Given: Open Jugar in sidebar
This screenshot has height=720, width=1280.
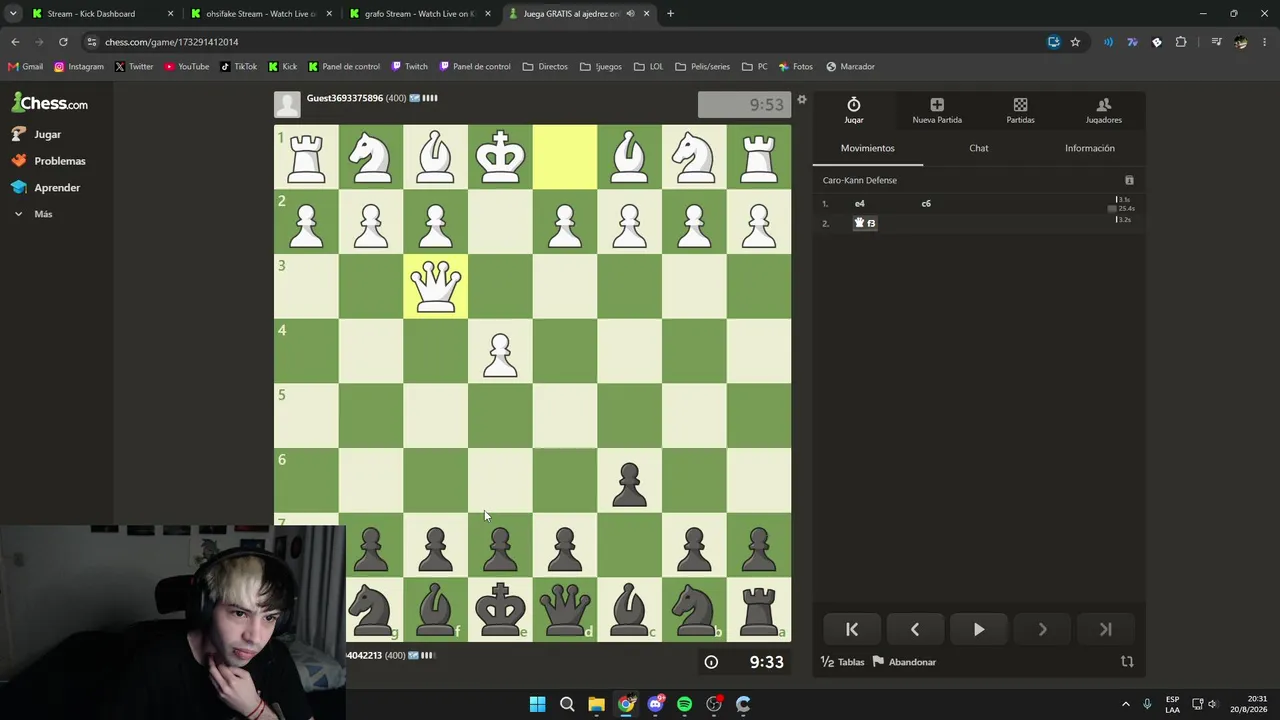Looking at the screenshot, I should 47,134.
